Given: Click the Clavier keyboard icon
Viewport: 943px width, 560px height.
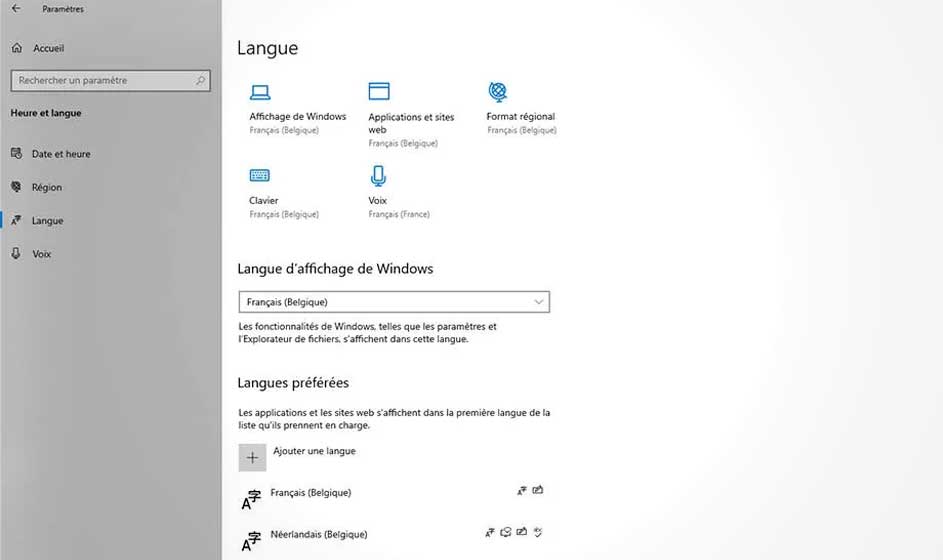Looking at the screenshot, I should click(x=260, y=175).
